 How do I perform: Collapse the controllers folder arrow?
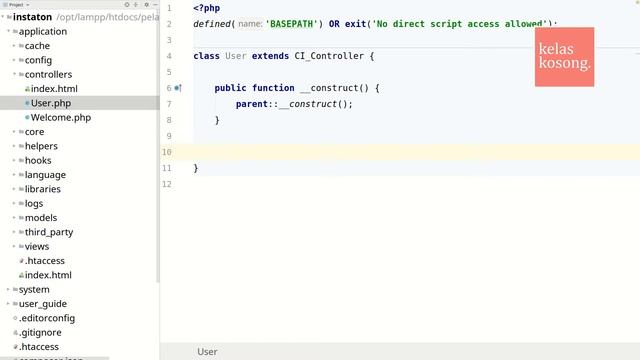point(14,74)
